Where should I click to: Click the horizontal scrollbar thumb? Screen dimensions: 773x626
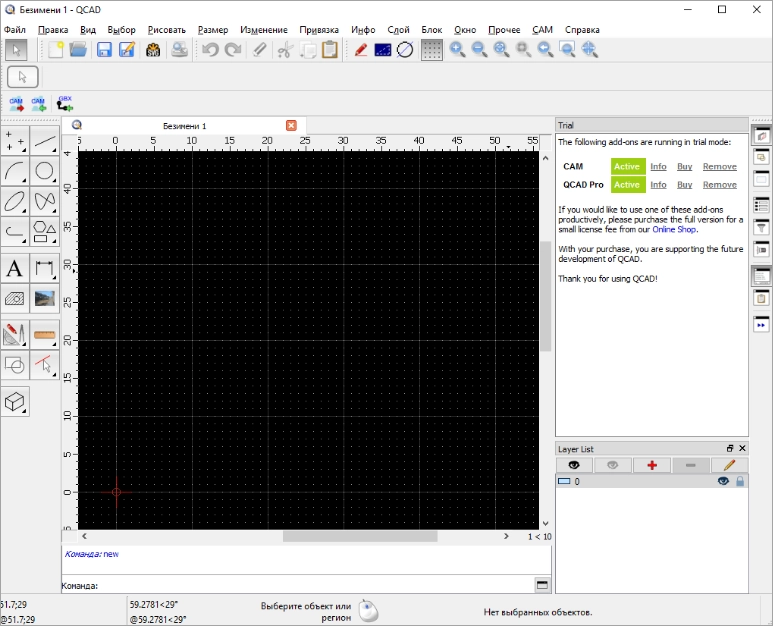coord(360,536)
